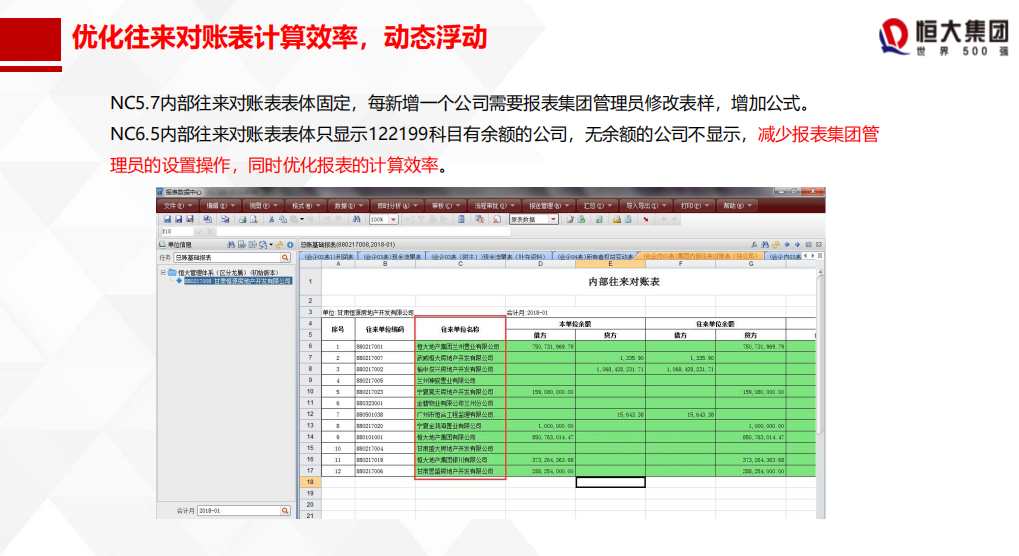Click the blue left arrow icon above sheet
Viewport: 1019px width, 556px height.
tap(786, 245)
